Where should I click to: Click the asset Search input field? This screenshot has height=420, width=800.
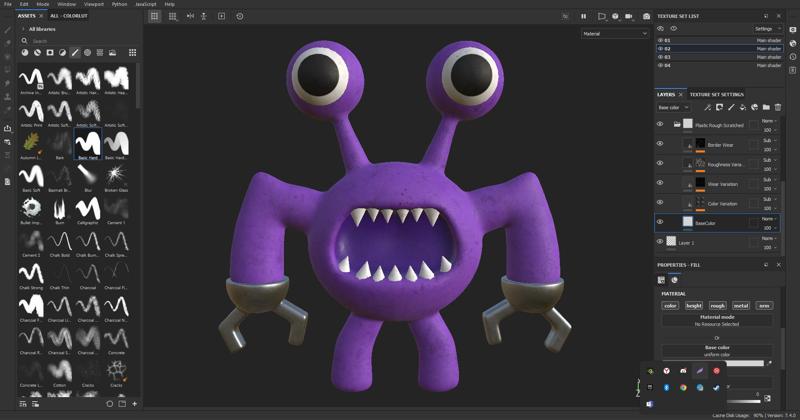tap(82, 41)
